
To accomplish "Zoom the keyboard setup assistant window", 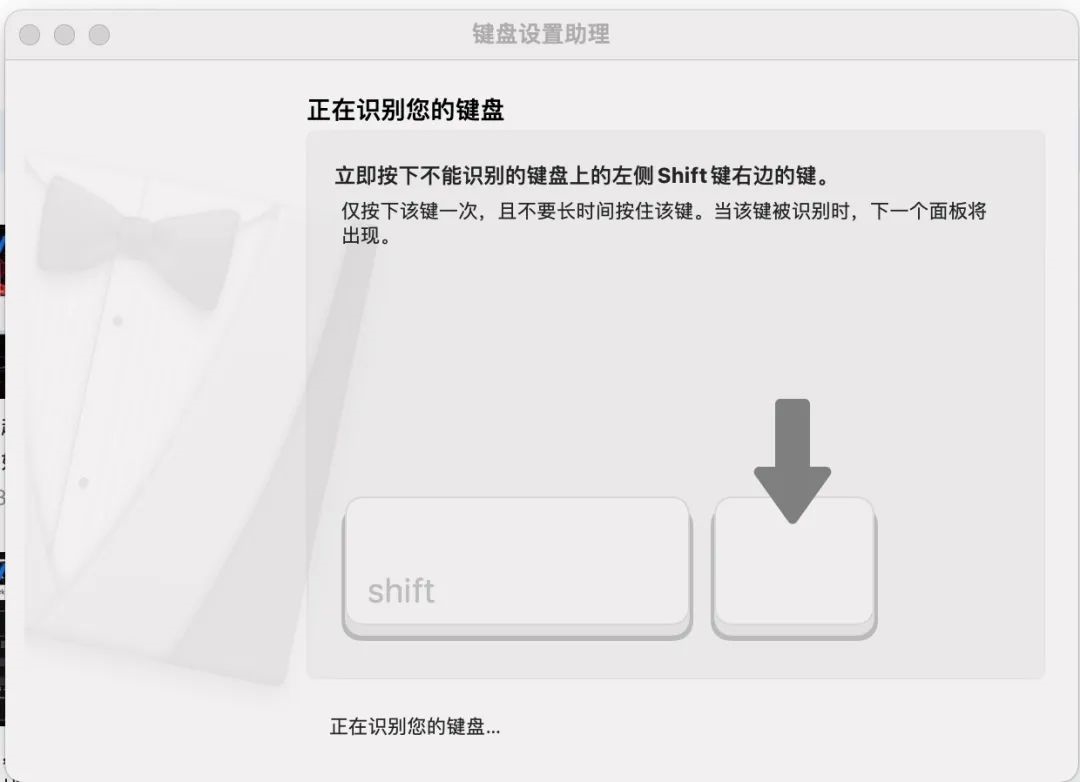I will coord(99,34).
